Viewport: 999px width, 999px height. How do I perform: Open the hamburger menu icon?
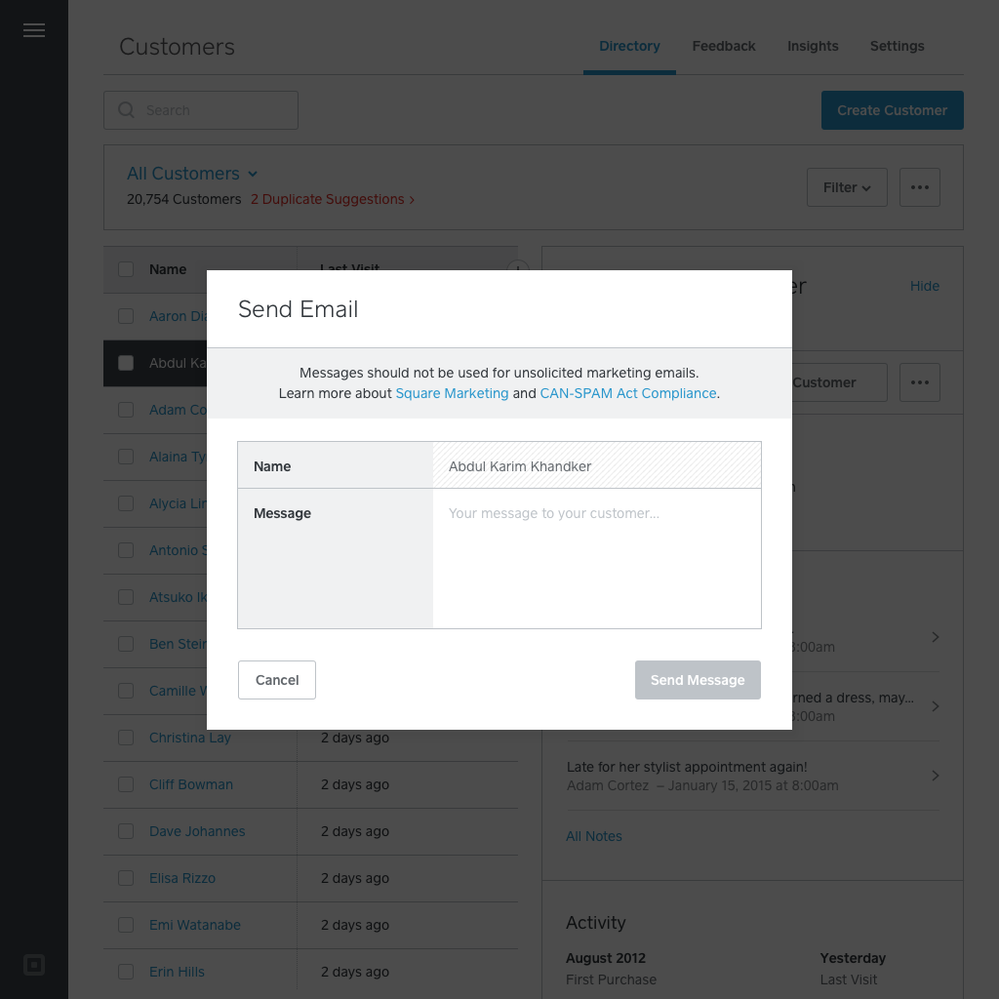[34, 30]
